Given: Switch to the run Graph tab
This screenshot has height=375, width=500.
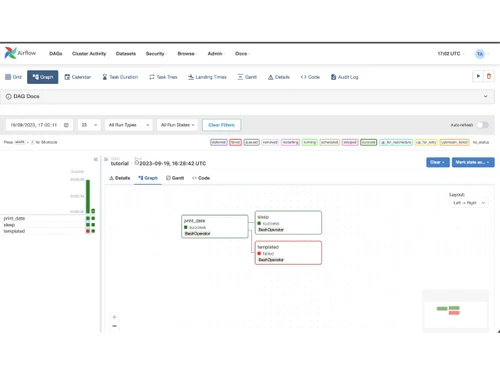Looking at the screenshot, I should [148, 178].
